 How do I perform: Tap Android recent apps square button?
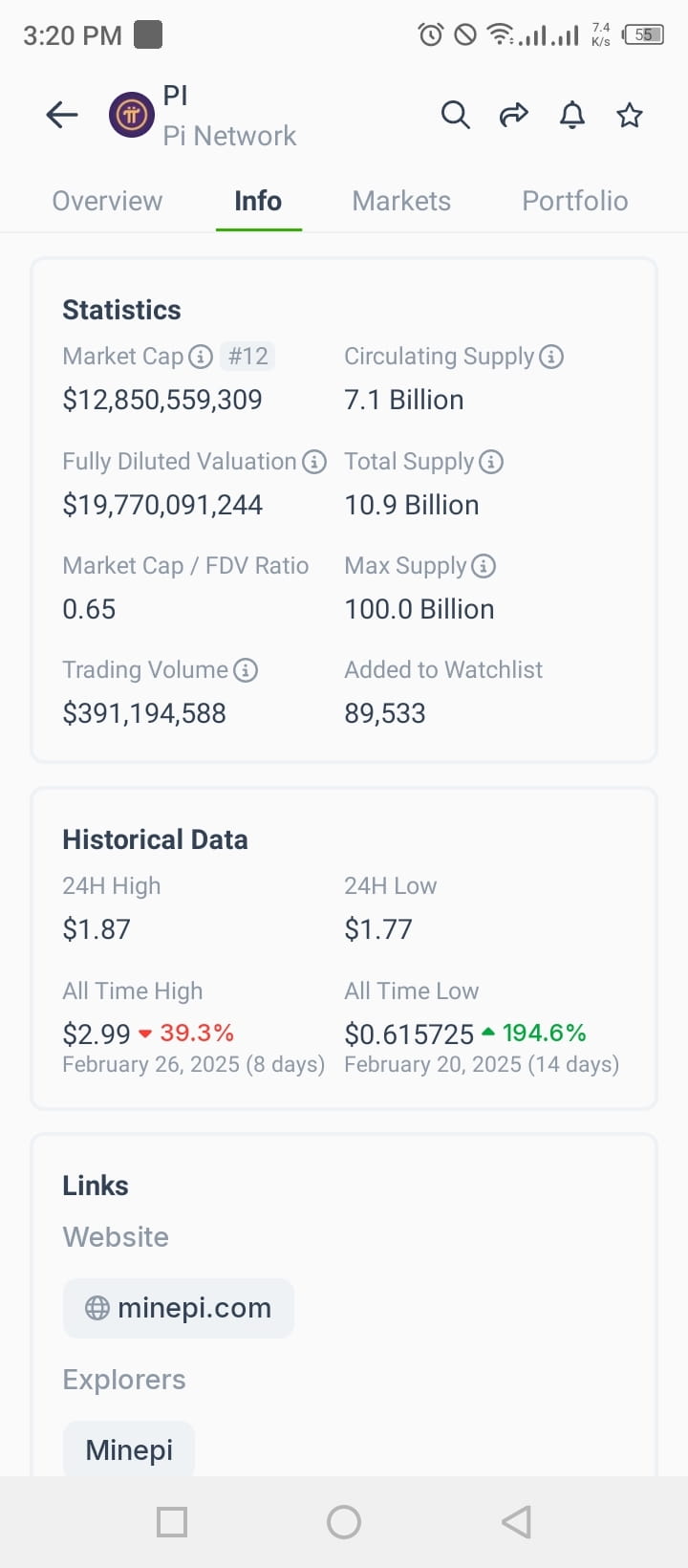pyautogui.click(x=172, y=1521)
